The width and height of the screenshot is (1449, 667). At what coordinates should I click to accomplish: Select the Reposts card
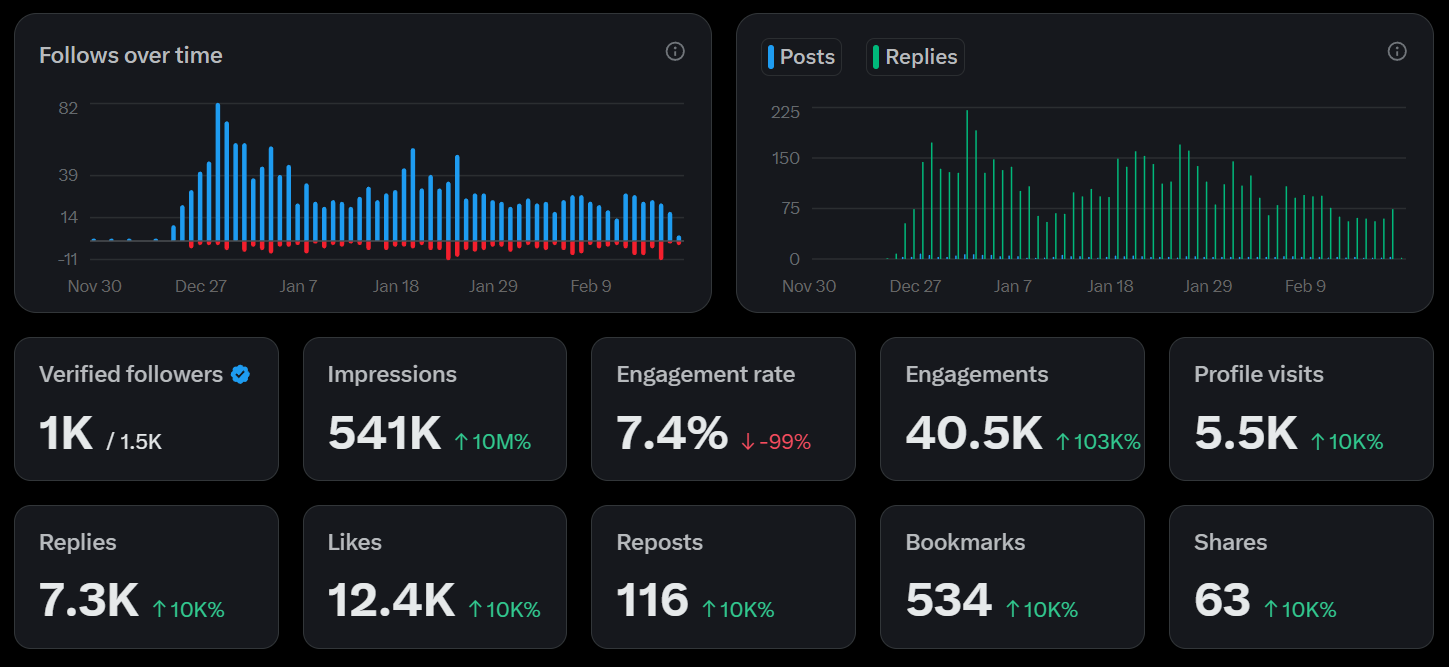[x=723, y=576]
